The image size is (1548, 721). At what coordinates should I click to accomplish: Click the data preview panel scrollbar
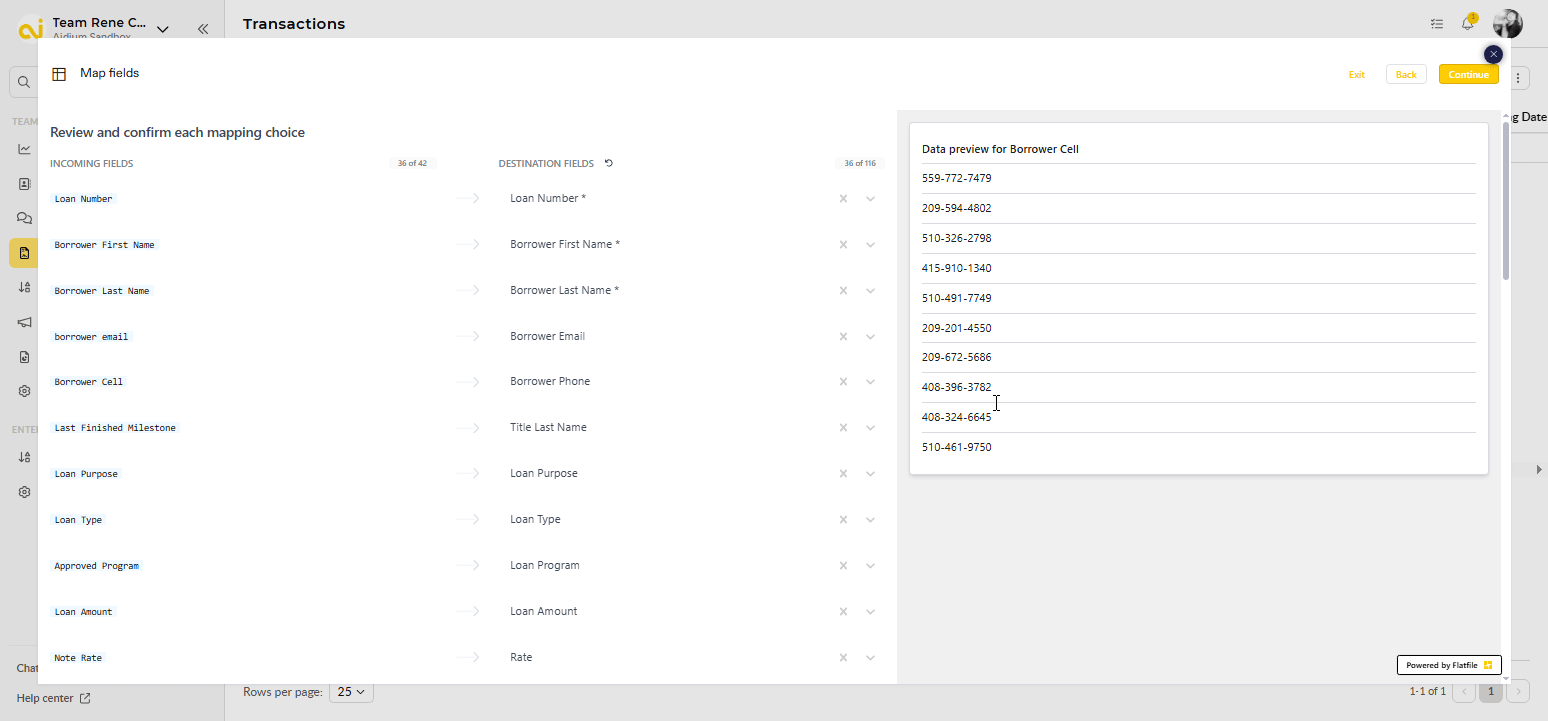1506,200
